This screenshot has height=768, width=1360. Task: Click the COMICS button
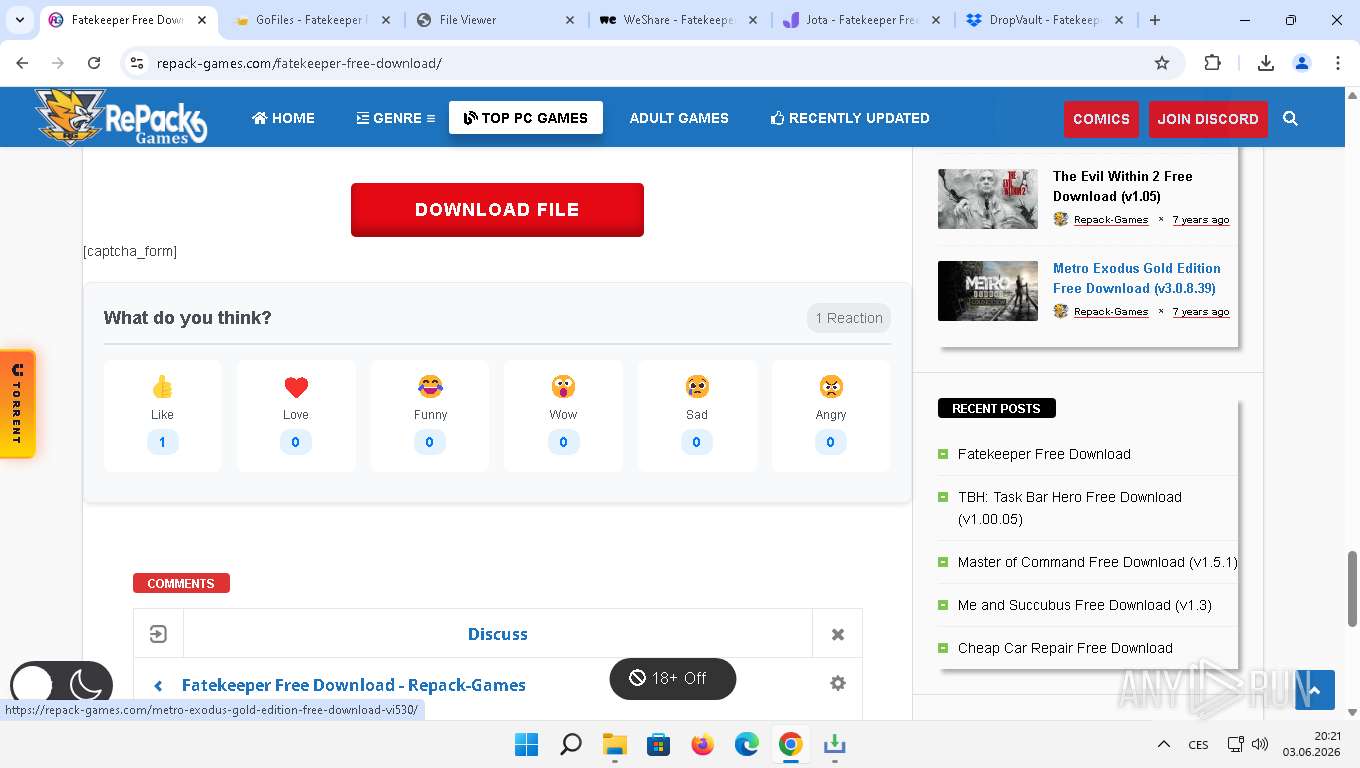[x=1101, y=119]
